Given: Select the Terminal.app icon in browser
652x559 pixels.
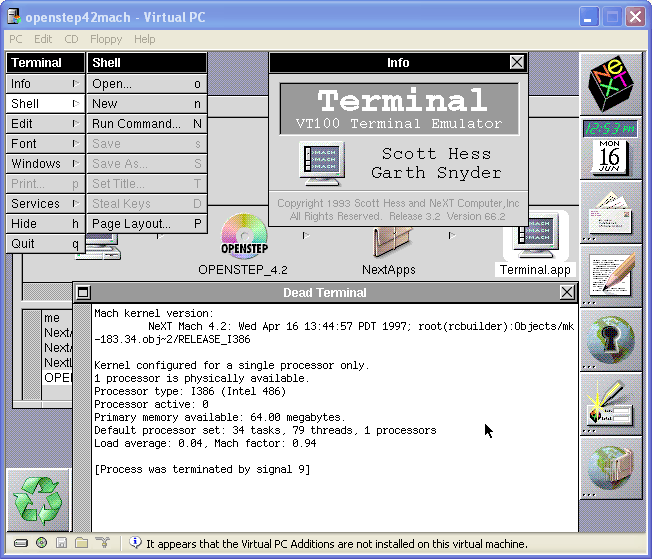Looking at the screenshot, I should click(x=536, y=235).
